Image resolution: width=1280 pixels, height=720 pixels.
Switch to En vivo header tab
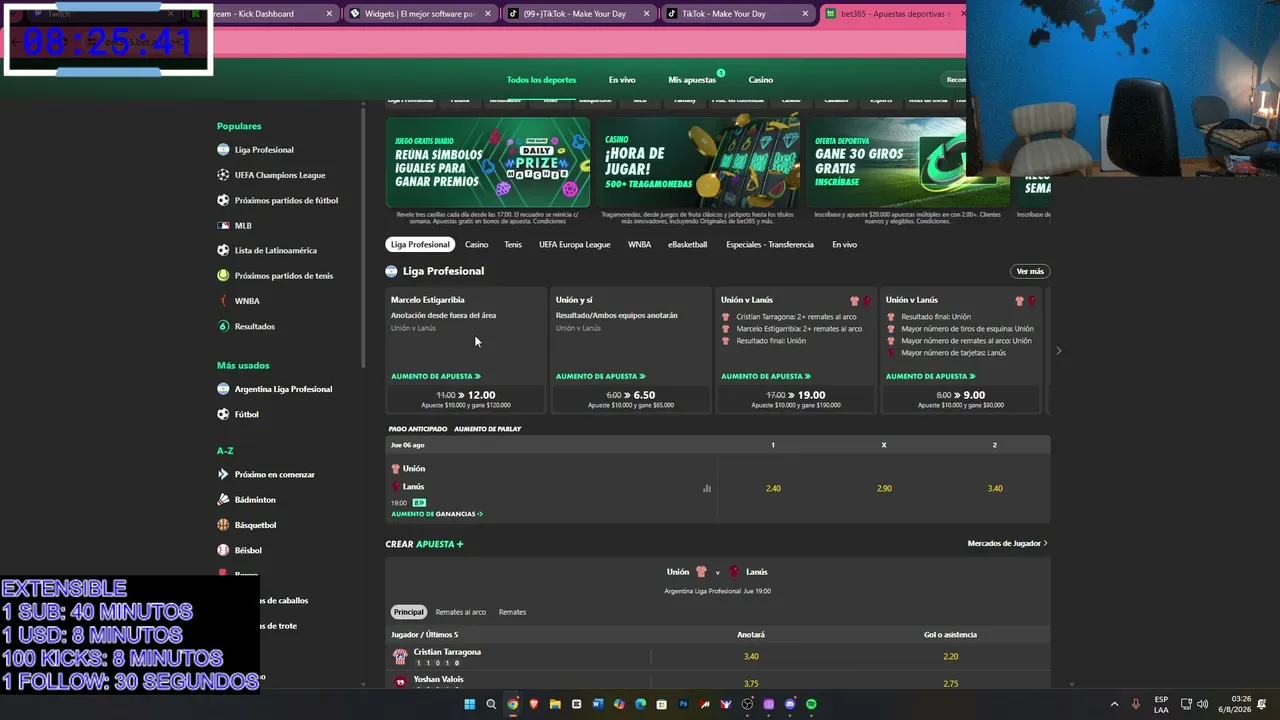tap(622, 80)
